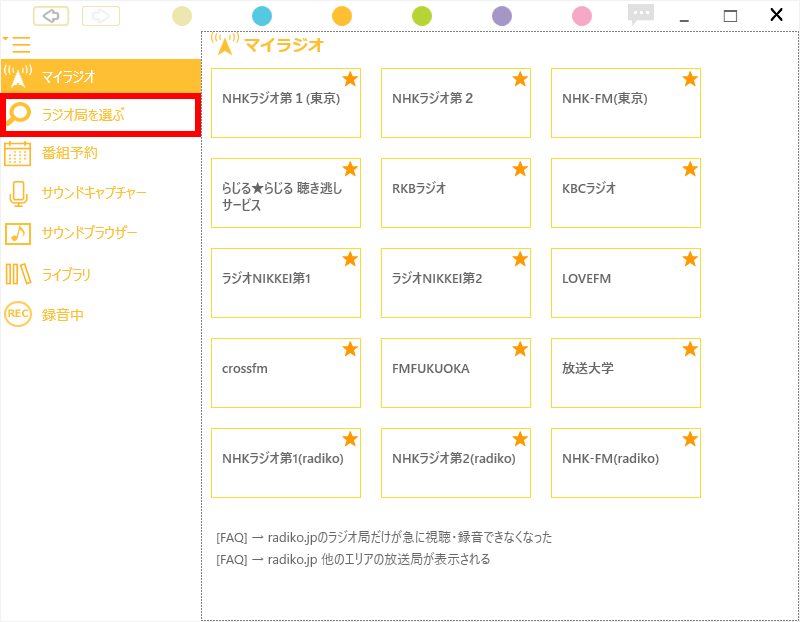Open the NHKラジオ第２ station tile

pyautogui.click(x=456, y=103)
